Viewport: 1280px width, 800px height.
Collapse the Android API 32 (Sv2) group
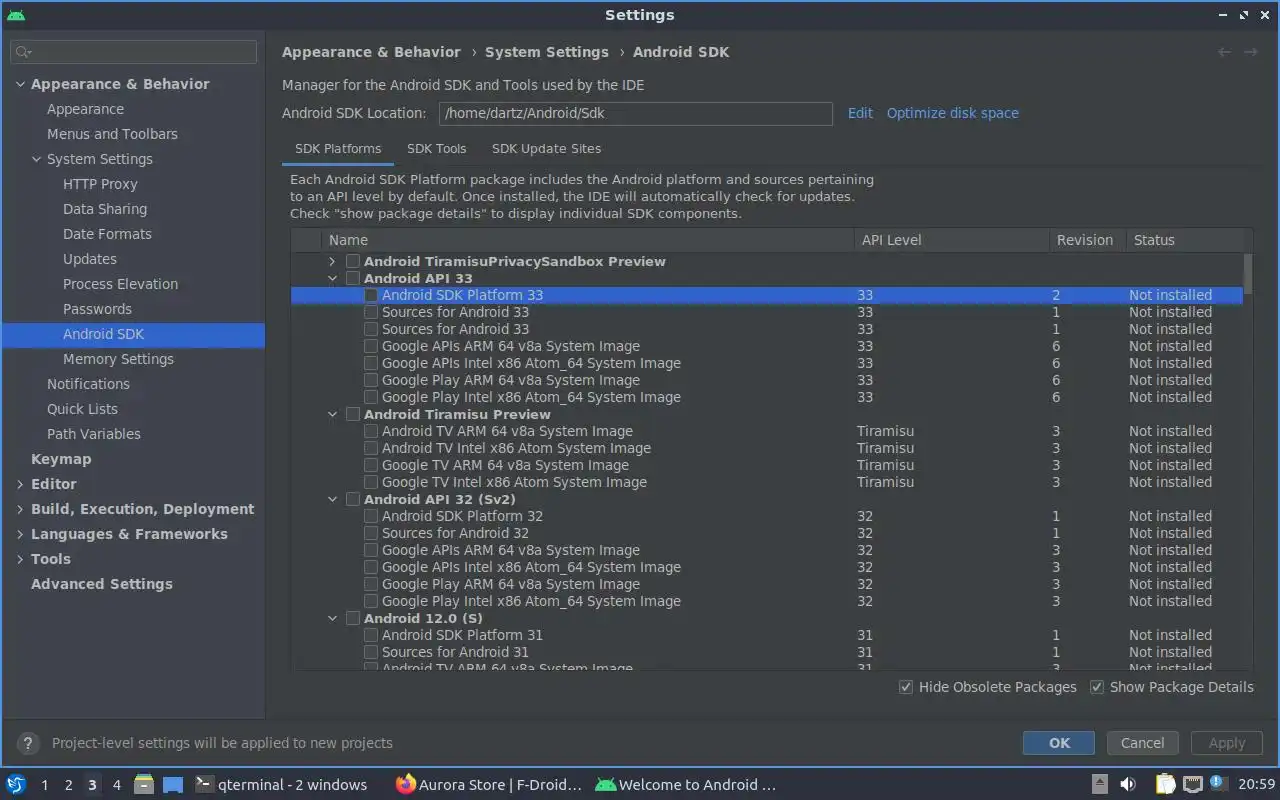333,499
